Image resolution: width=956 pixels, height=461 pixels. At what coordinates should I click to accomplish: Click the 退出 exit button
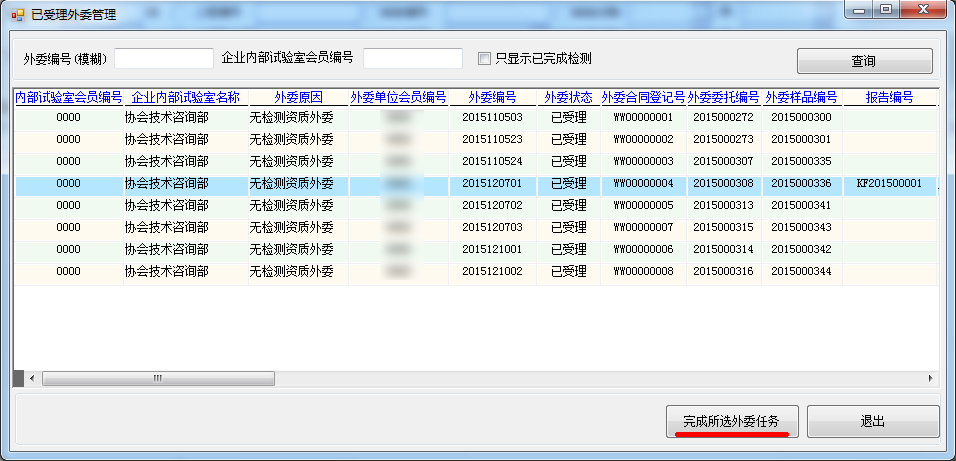[873, 421]
